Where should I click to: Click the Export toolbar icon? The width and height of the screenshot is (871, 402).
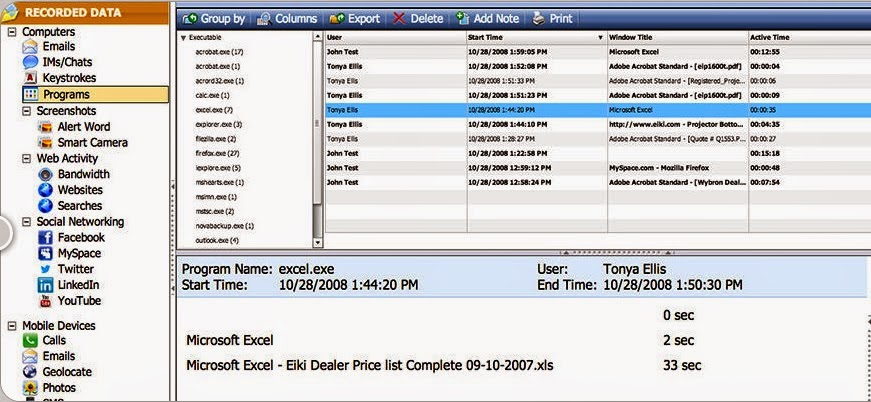point(337,19)
